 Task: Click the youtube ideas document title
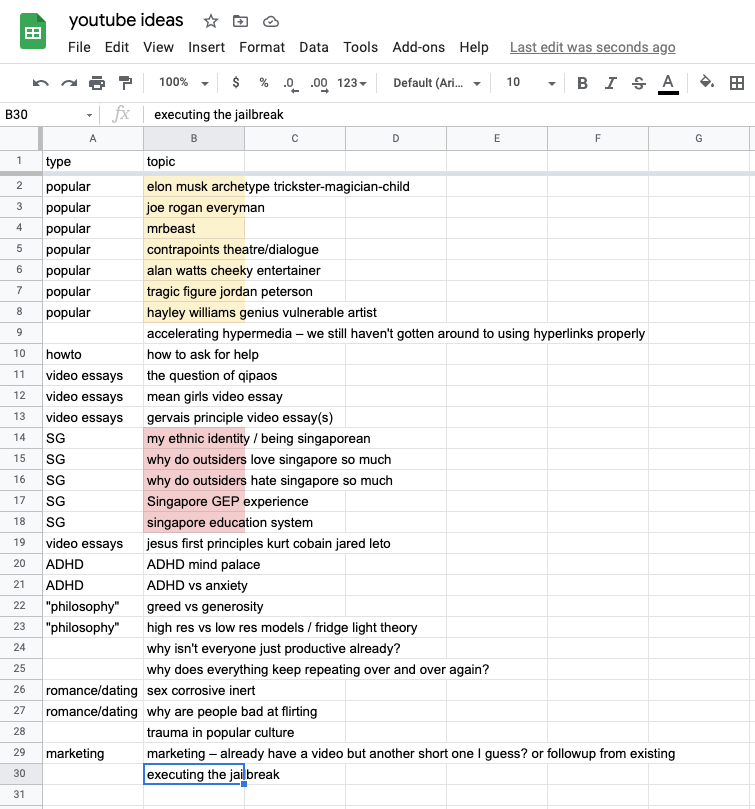126,20
